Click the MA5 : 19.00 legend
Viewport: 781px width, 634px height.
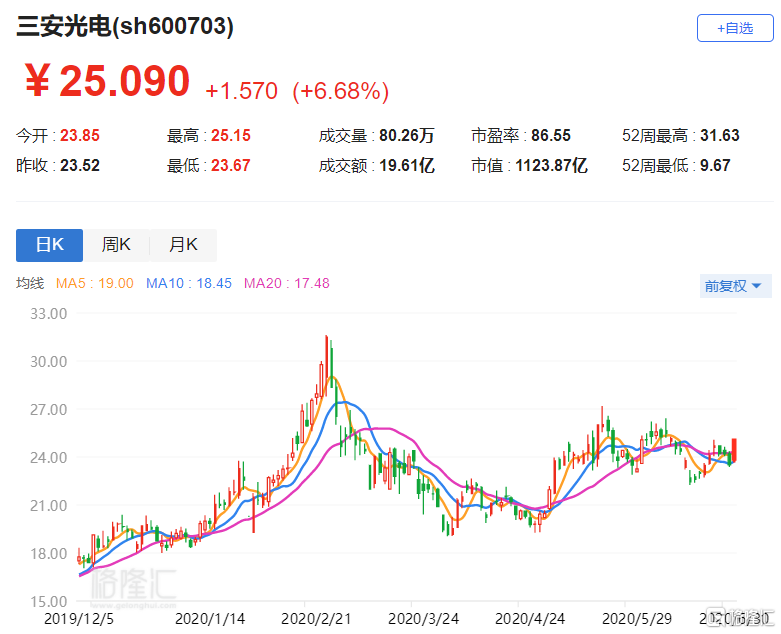95,283
